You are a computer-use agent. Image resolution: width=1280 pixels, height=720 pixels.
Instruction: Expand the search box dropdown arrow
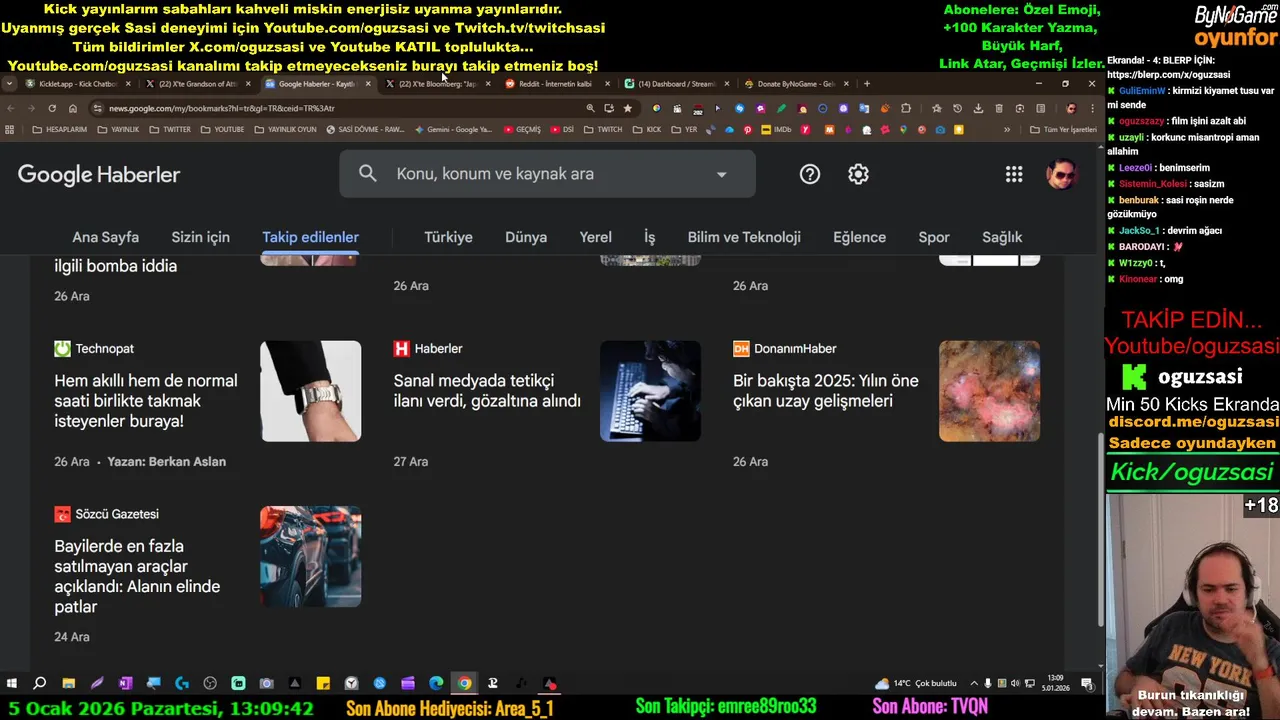click(721, 174)
